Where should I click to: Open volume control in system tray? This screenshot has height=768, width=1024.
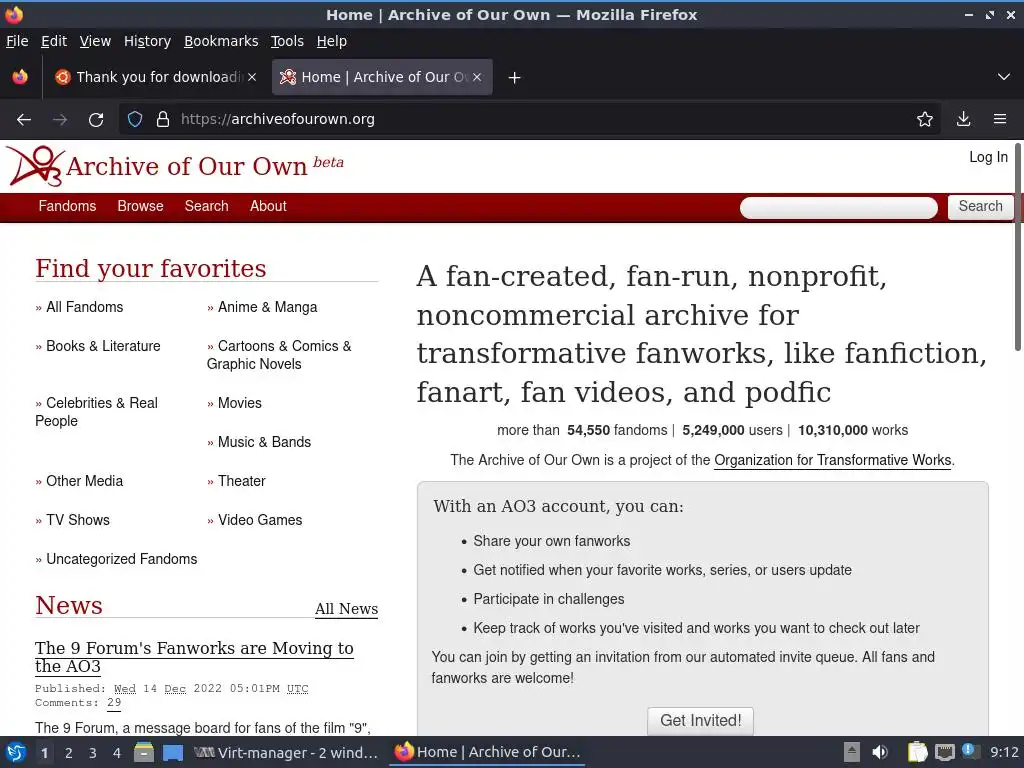coord(880,752)
